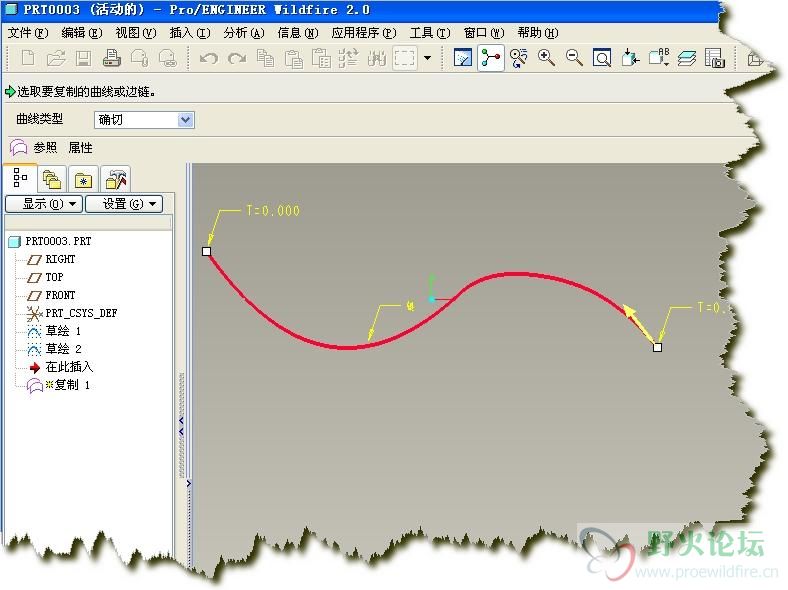This screenshot has height=590, width=788.
Task: Click the Zoom Out magnifier
Action: (x=574, y=58)
